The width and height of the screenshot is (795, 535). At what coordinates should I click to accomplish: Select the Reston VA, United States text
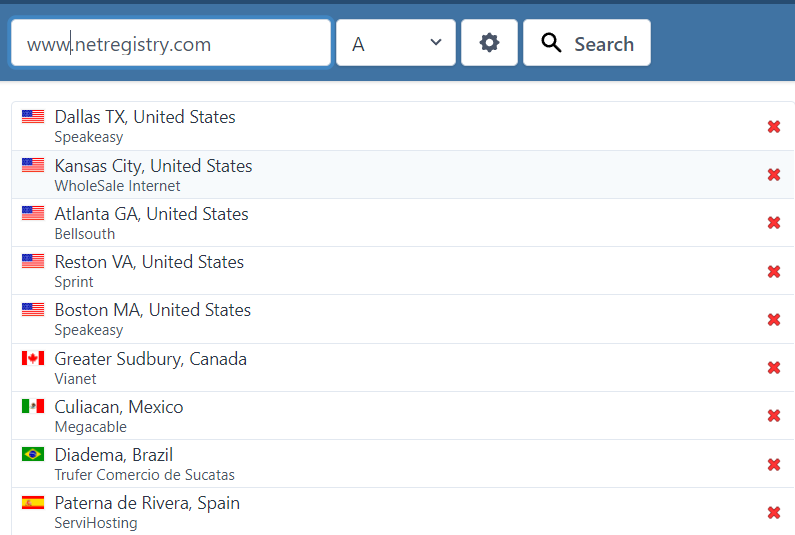[x=149, y=262]
